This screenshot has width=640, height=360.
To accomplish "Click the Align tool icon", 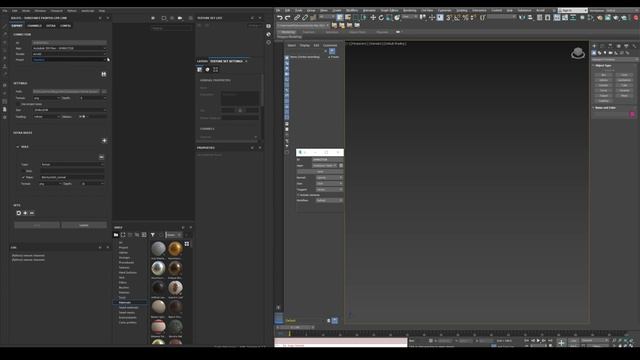I will pyautogui.click(x=530, y=18).
